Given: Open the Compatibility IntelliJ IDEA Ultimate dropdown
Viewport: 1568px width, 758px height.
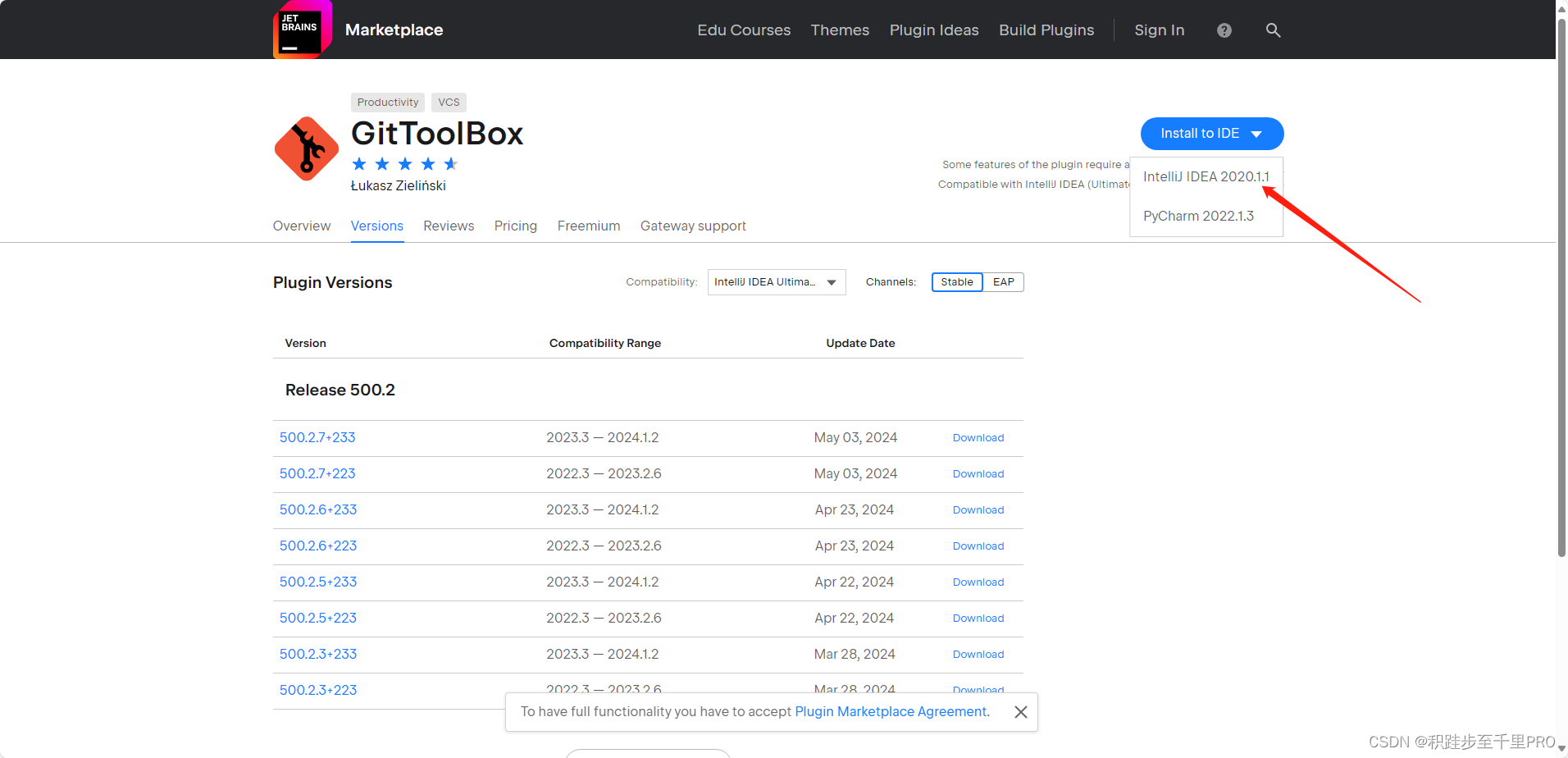Looking at the screenshot, I should [777, 282].
